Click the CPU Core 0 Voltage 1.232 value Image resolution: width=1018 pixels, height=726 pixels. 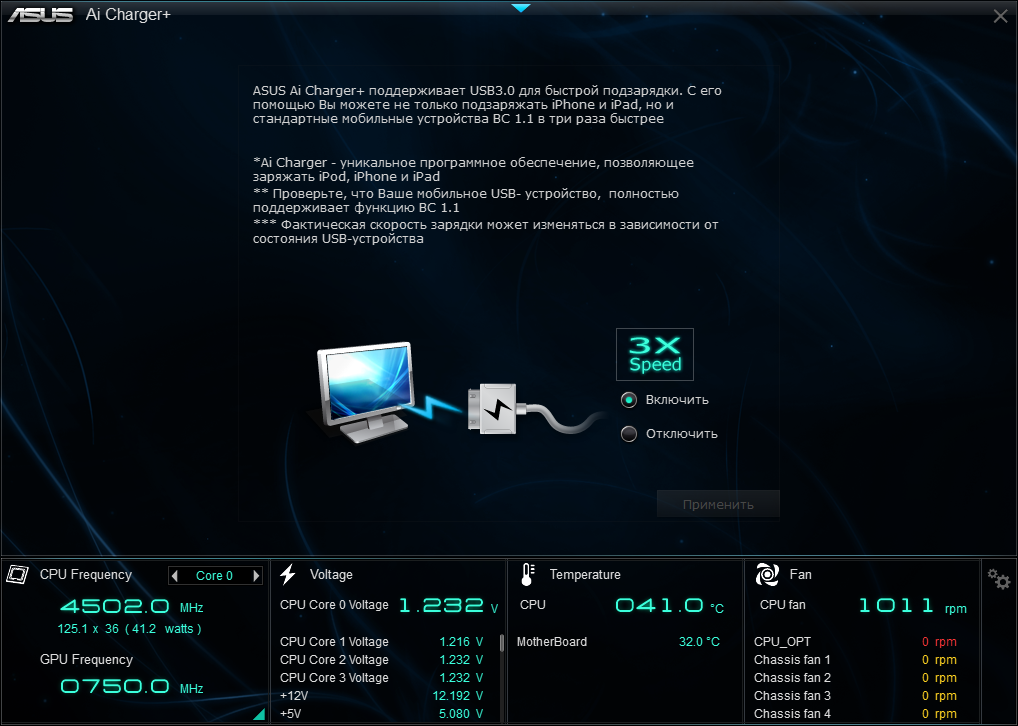coord(448,606)
